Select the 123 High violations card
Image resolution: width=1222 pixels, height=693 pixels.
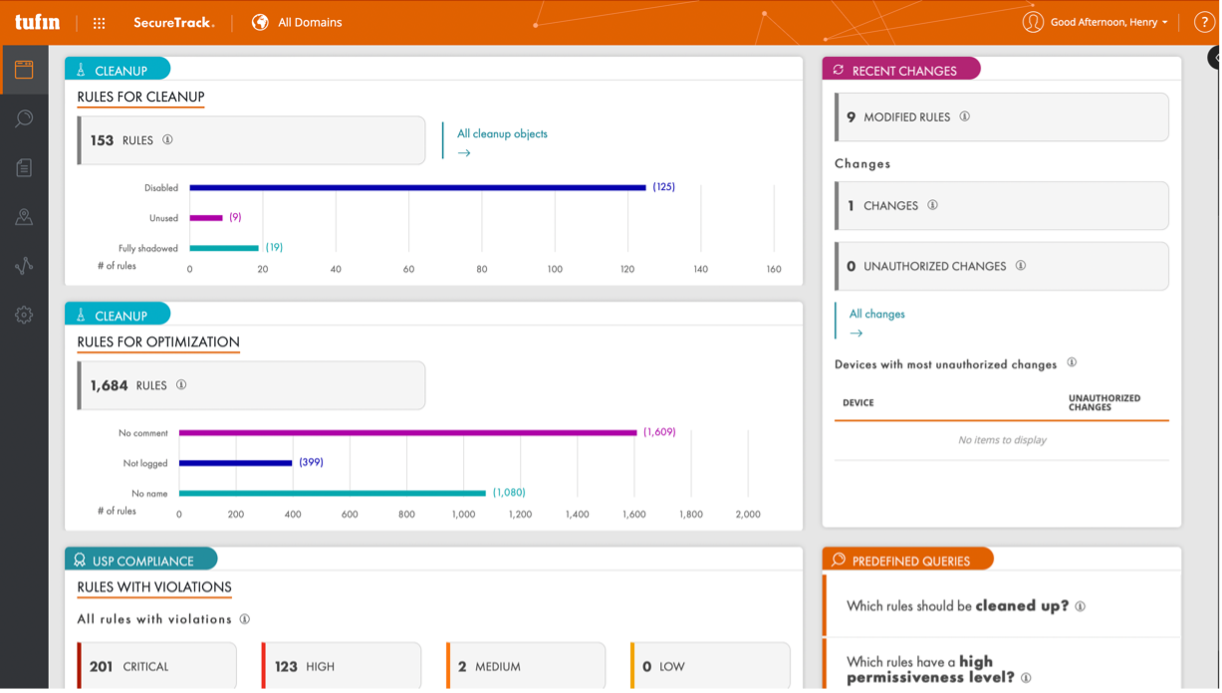(x=341, y=666)
